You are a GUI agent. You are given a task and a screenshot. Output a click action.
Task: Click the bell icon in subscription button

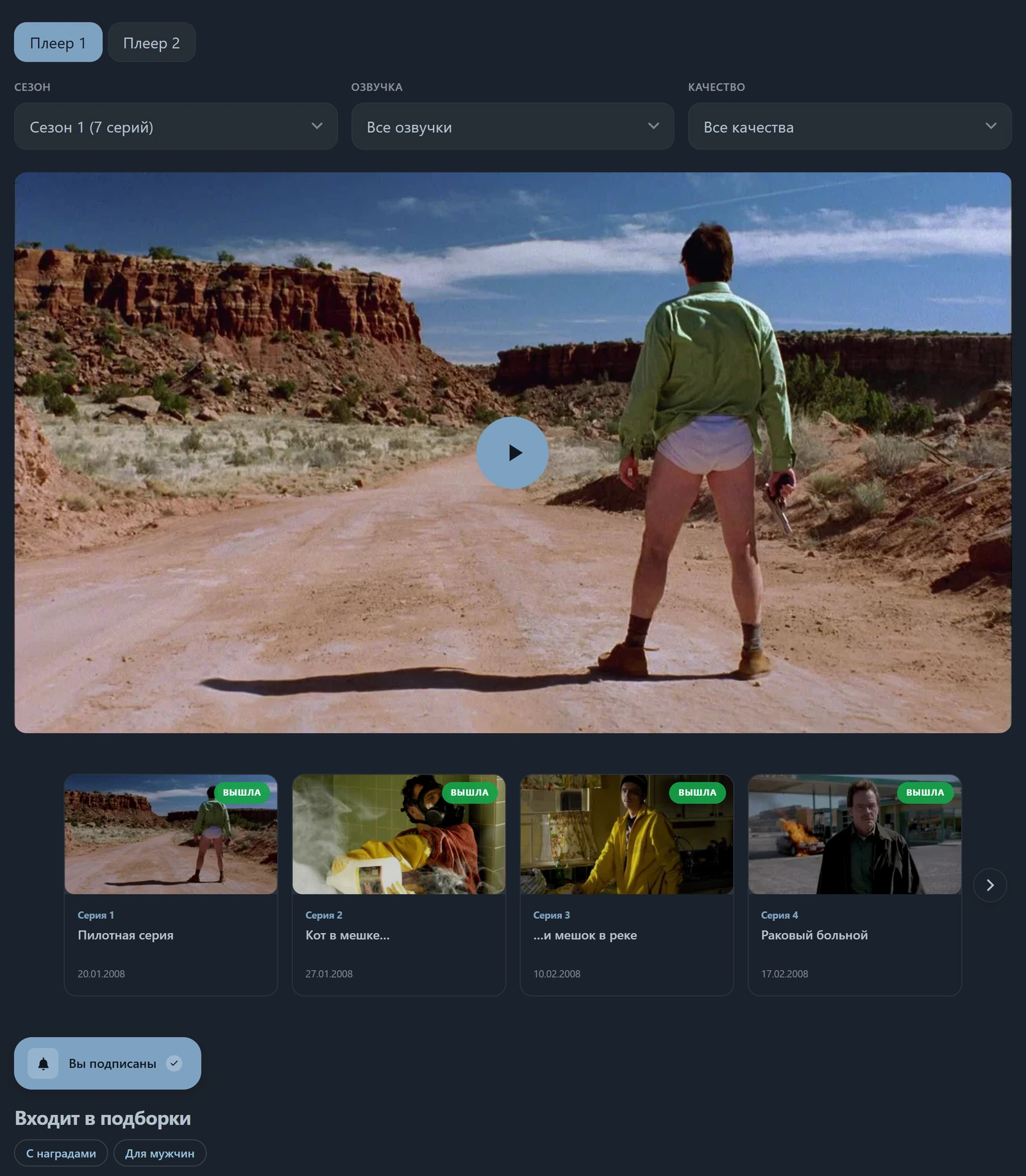(43, 1064)
